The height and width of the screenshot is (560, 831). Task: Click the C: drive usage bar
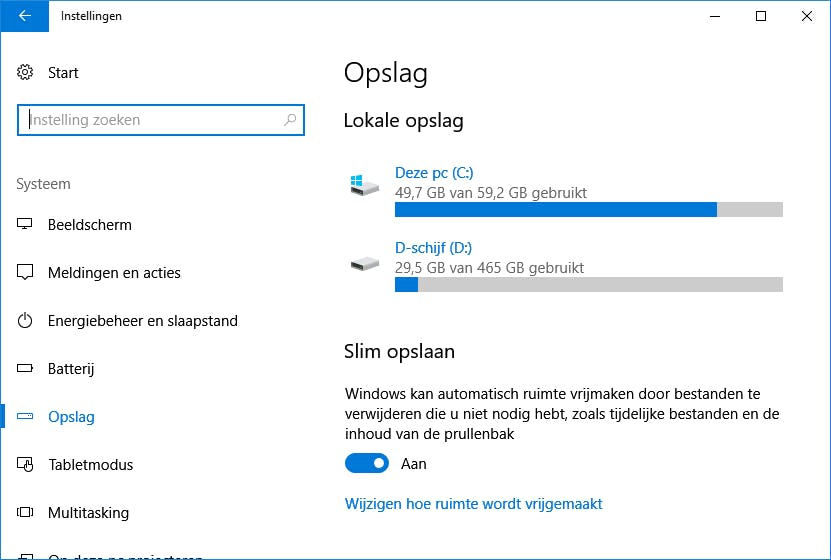(588, 210)
